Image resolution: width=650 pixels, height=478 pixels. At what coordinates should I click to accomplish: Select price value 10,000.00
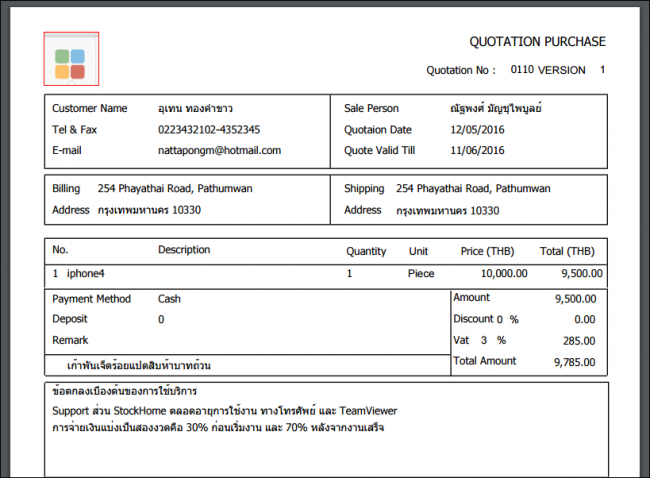(x=504, y=274)
